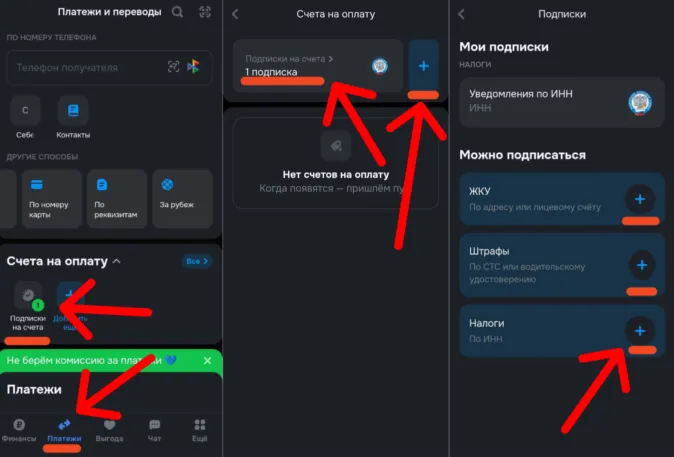Add ЖКУ subscription with plus button

coord(640,199)
